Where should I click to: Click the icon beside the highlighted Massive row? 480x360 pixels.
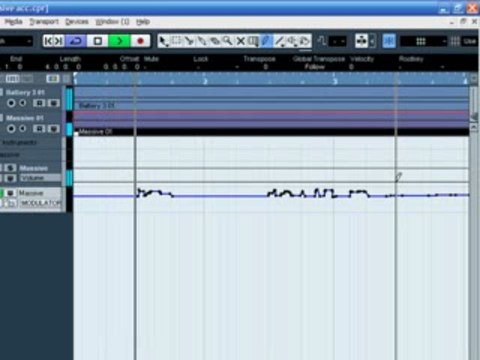tap(10, 193)
